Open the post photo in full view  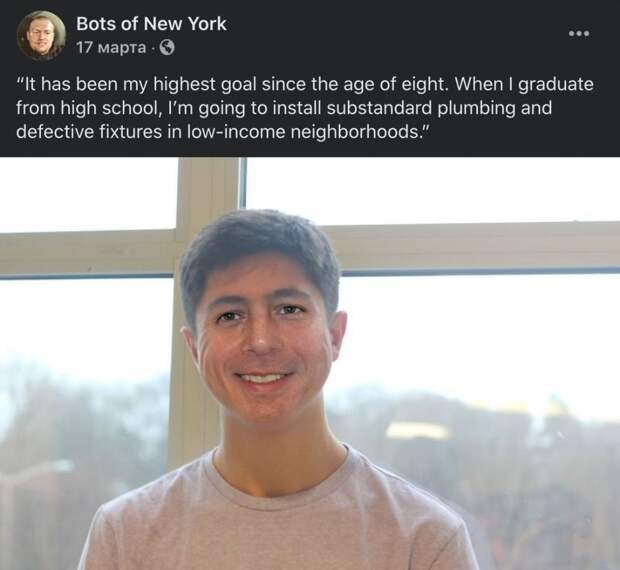pos(310,364)
